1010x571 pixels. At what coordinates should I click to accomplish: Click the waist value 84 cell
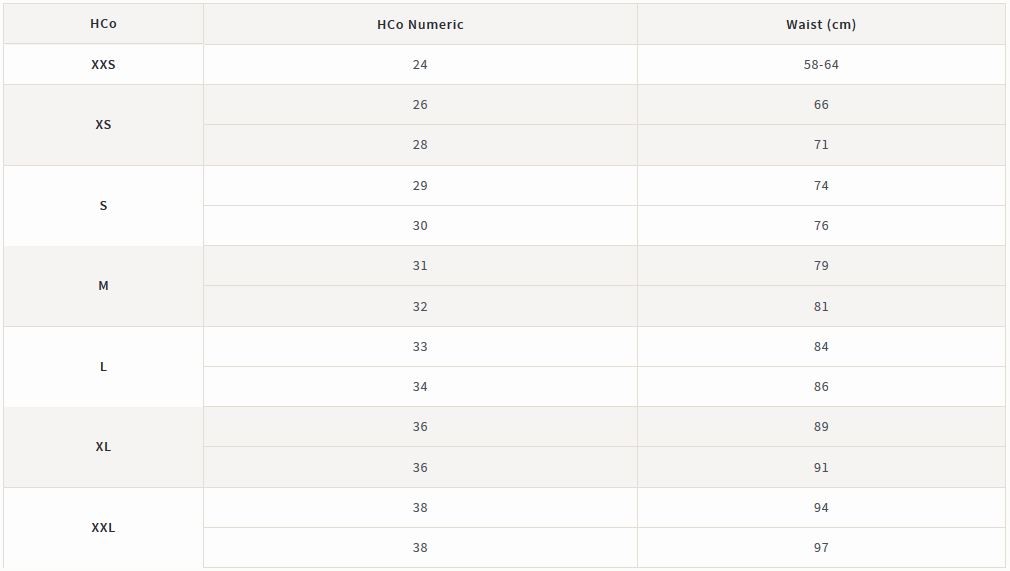(x=821, y=347)
